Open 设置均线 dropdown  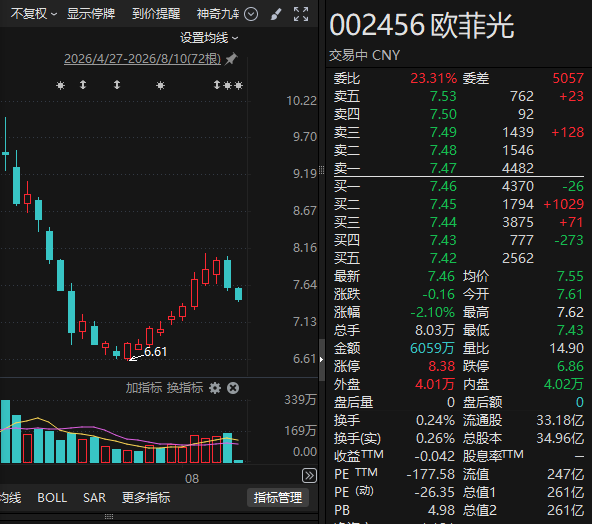pyautogui.click(x=209, y=38)
